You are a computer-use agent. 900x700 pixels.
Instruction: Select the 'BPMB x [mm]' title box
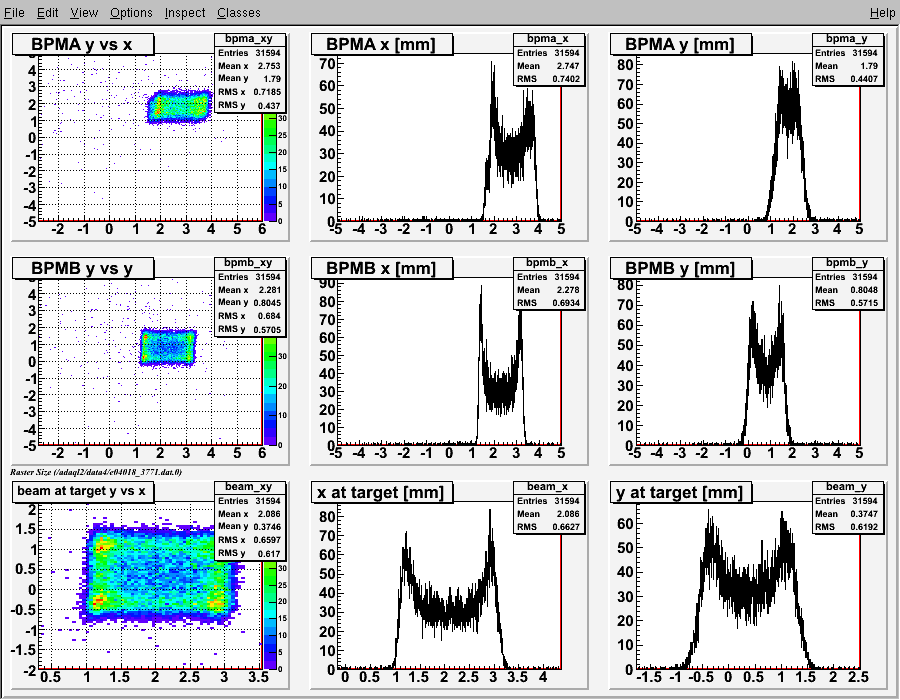coord(381,268)
